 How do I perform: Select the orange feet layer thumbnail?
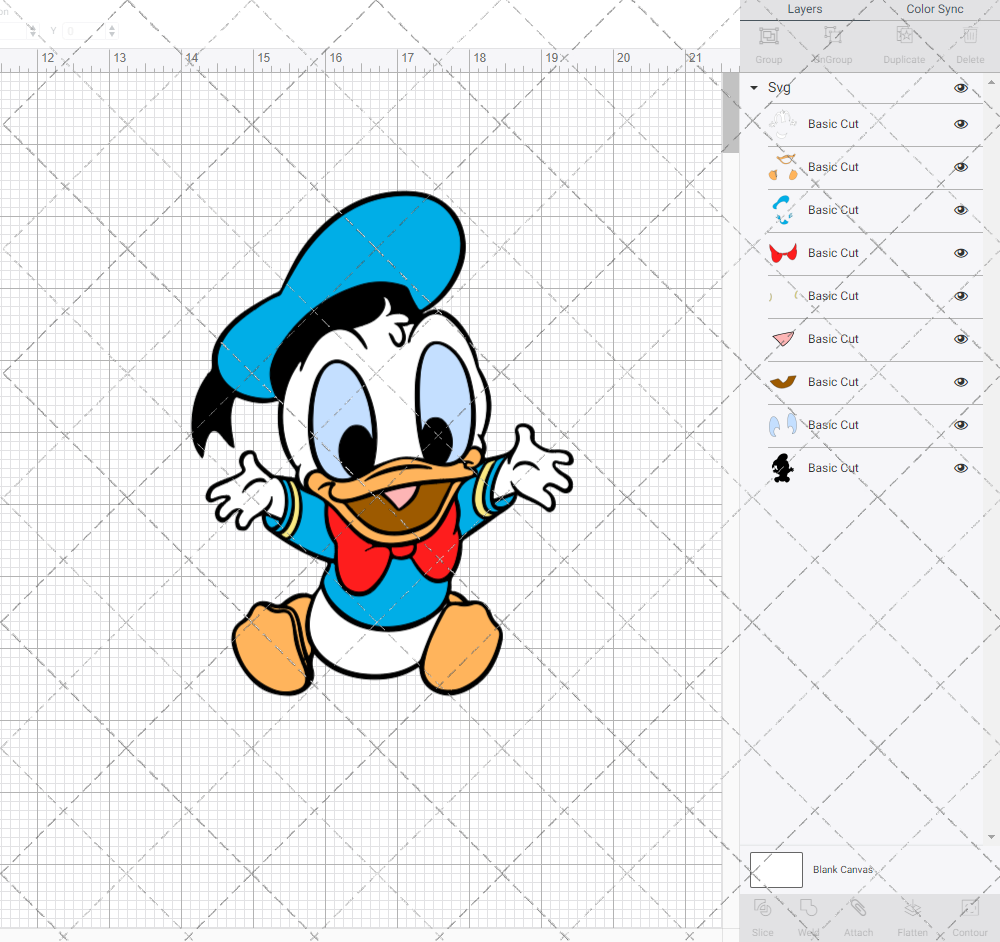tap(783, 167)
